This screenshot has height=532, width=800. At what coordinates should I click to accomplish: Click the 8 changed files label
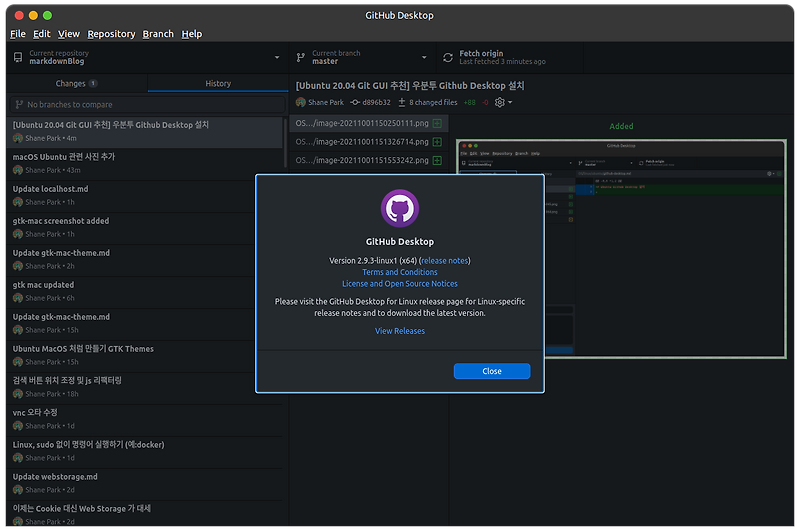(433, 103)
